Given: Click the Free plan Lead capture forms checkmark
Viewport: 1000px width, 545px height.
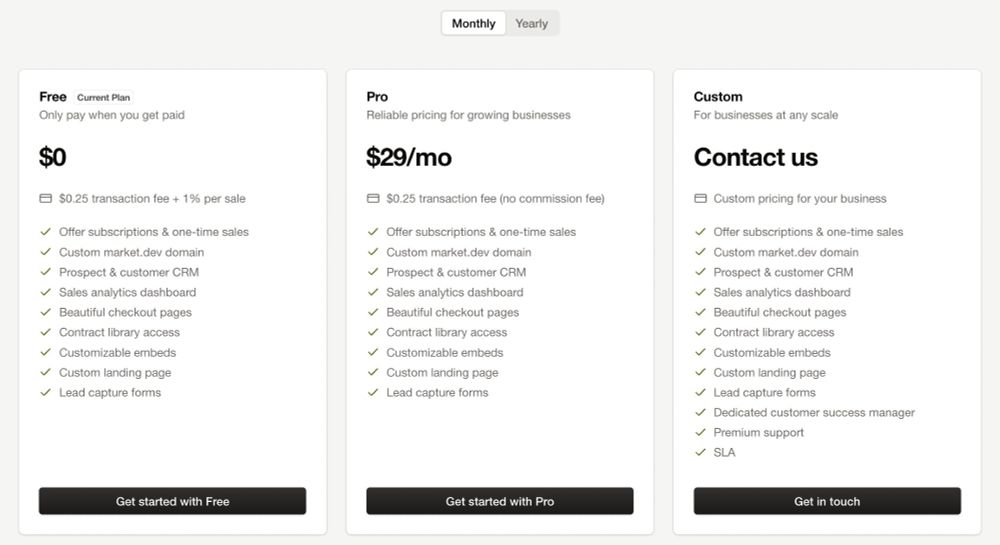Looking at the screenshot, I should pyautogui.click(x=45, y=392).
